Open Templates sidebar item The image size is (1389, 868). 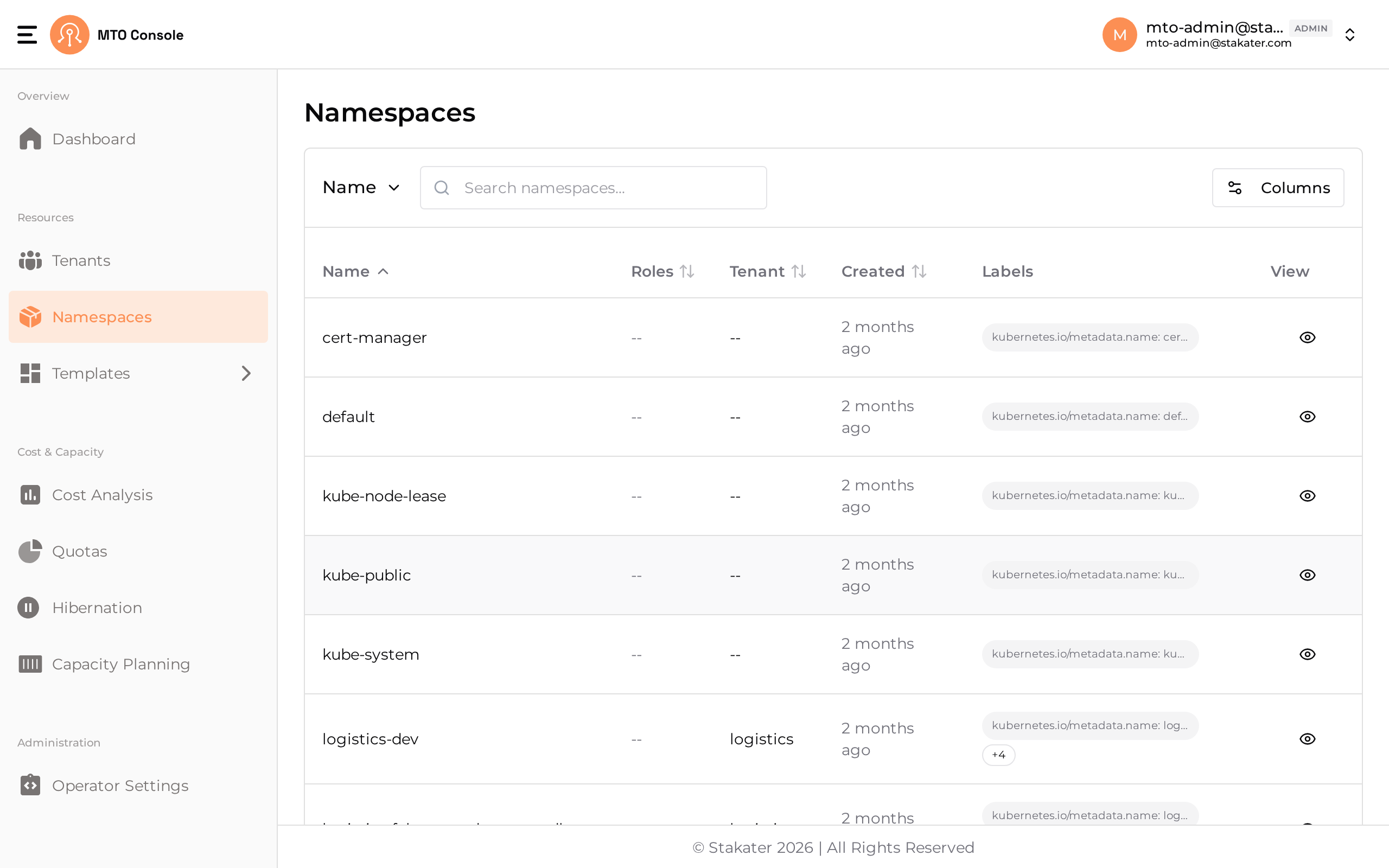pos(138,373)
